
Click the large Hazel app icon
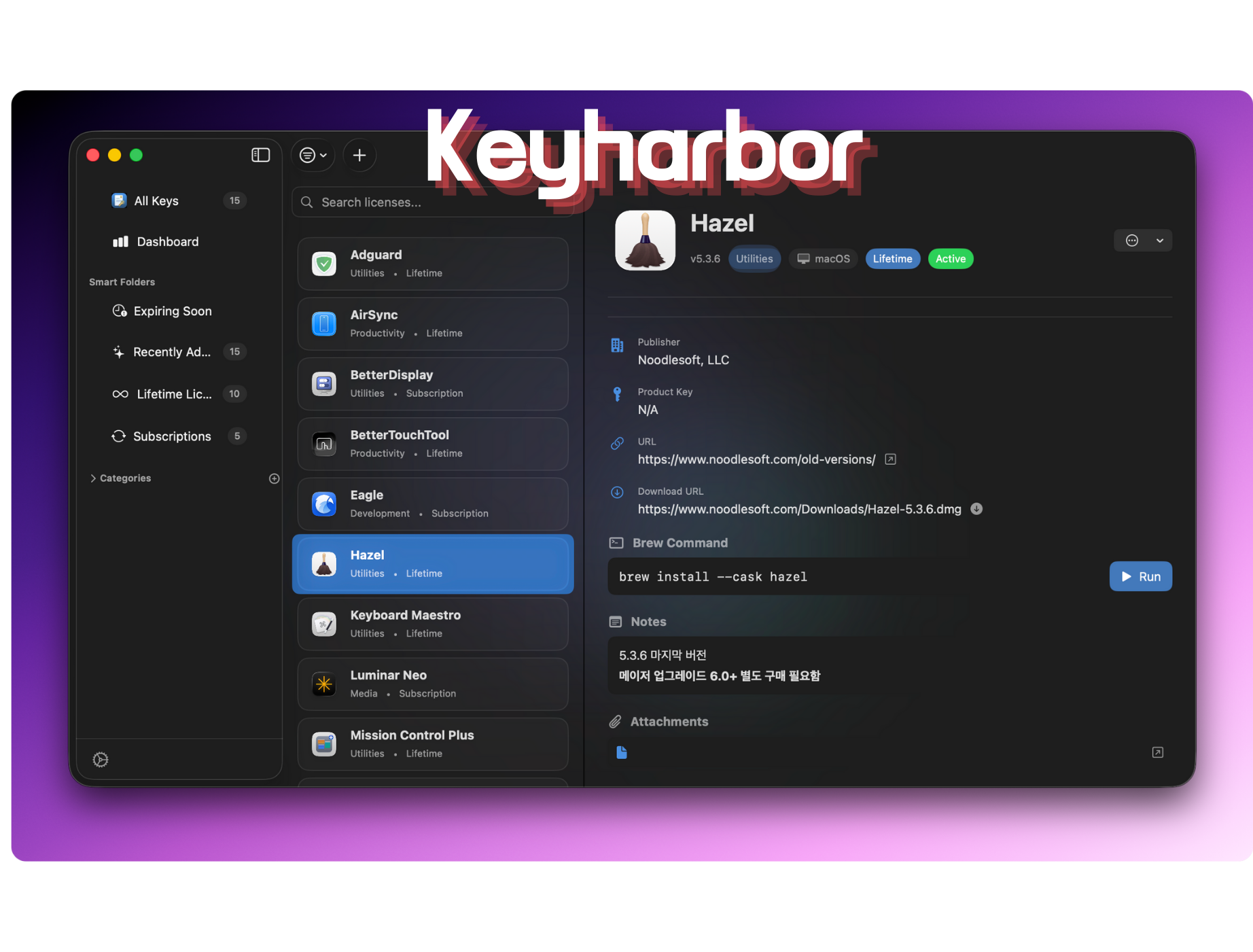click(646, 241)
